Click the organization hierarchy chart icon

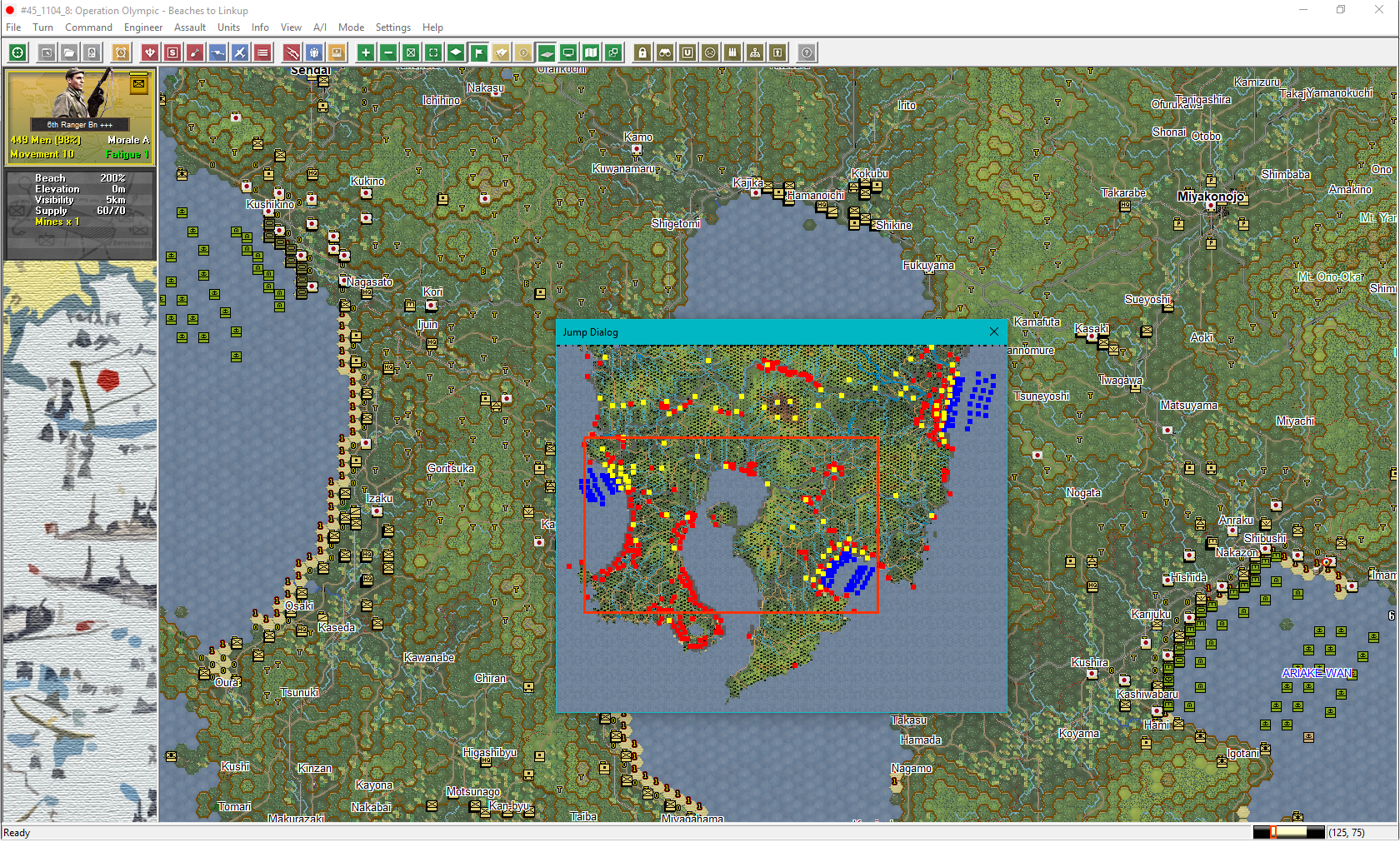coord(755,52)
